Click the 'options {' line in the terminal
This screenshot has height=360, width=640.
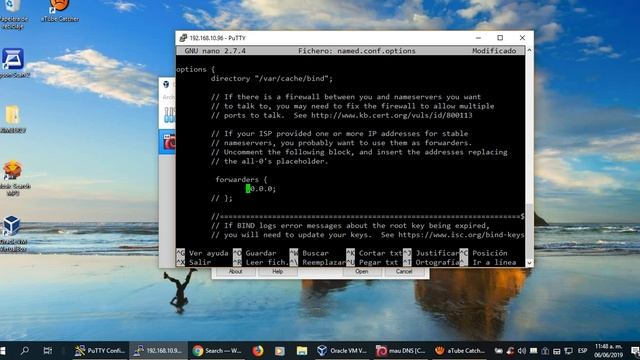tap(196, 69)
